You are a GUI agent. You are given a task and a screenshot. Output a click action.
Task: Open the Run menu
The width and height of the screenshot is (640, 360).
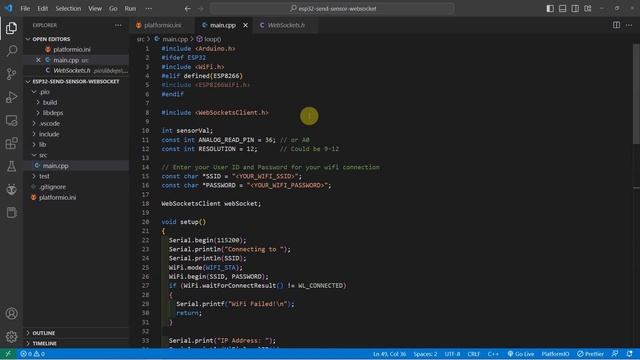click(x=130, y=9)
